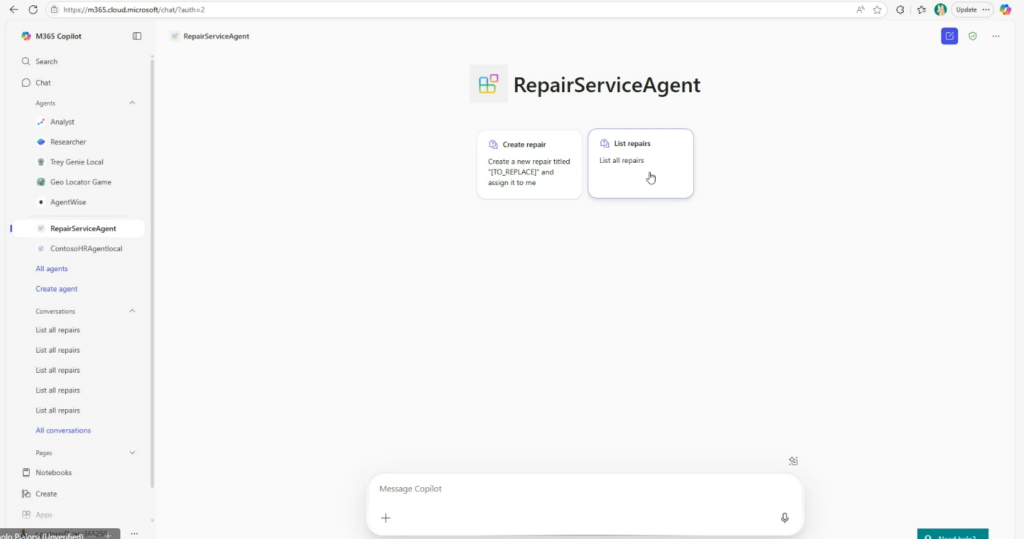1024x539 pixels.
Task: Add page to favorites star icon
Action: click(x=877, y=10)
